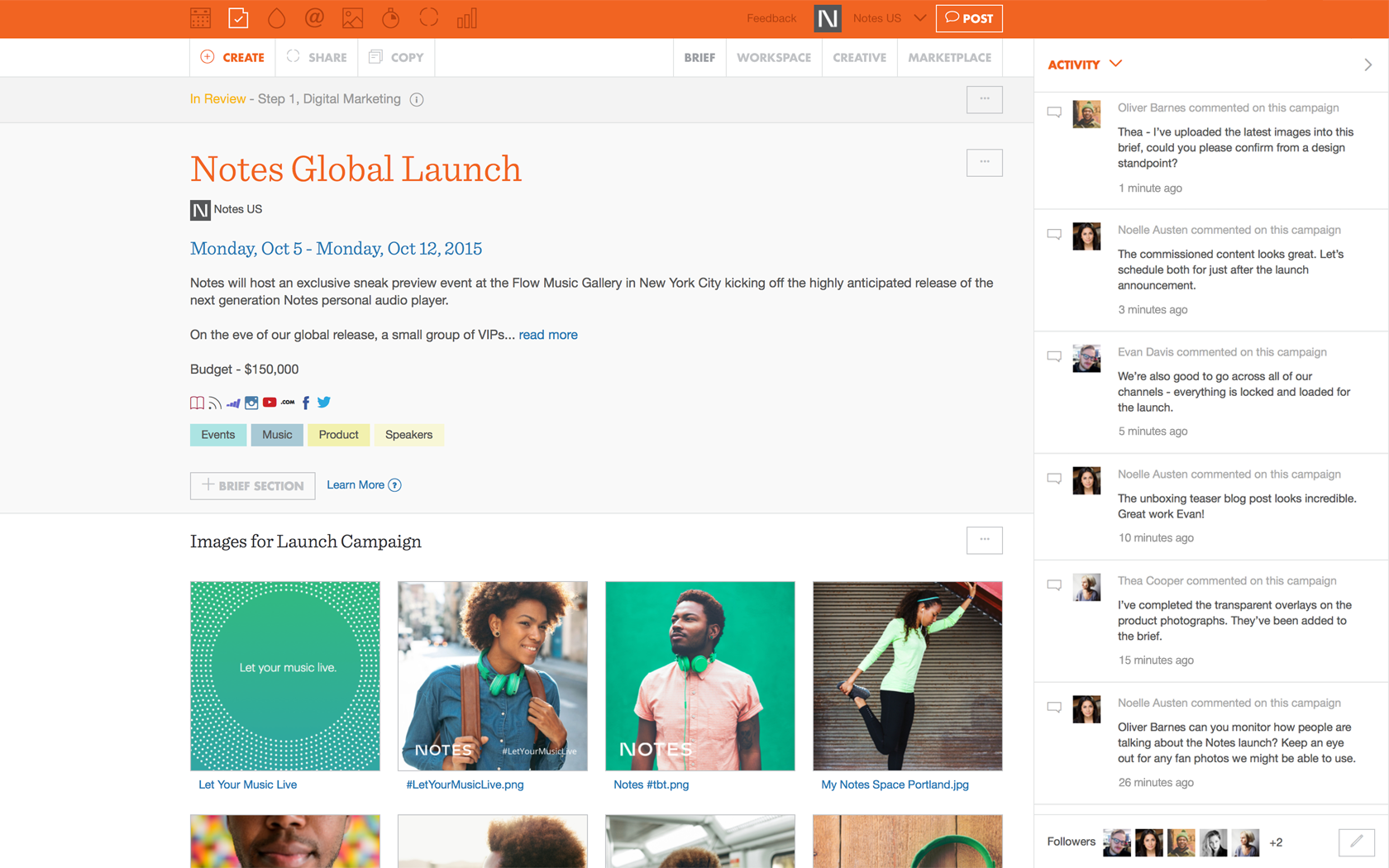
Task: Open the Marketplace tab
Action: click(949, 57)
